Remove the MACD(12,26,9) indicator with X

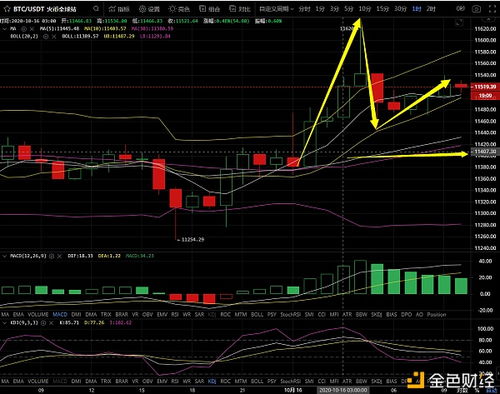[59, 256]
